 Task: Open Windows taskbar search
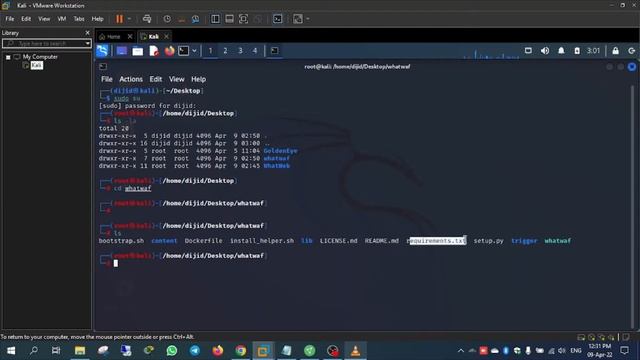click(x=34, y=351)
